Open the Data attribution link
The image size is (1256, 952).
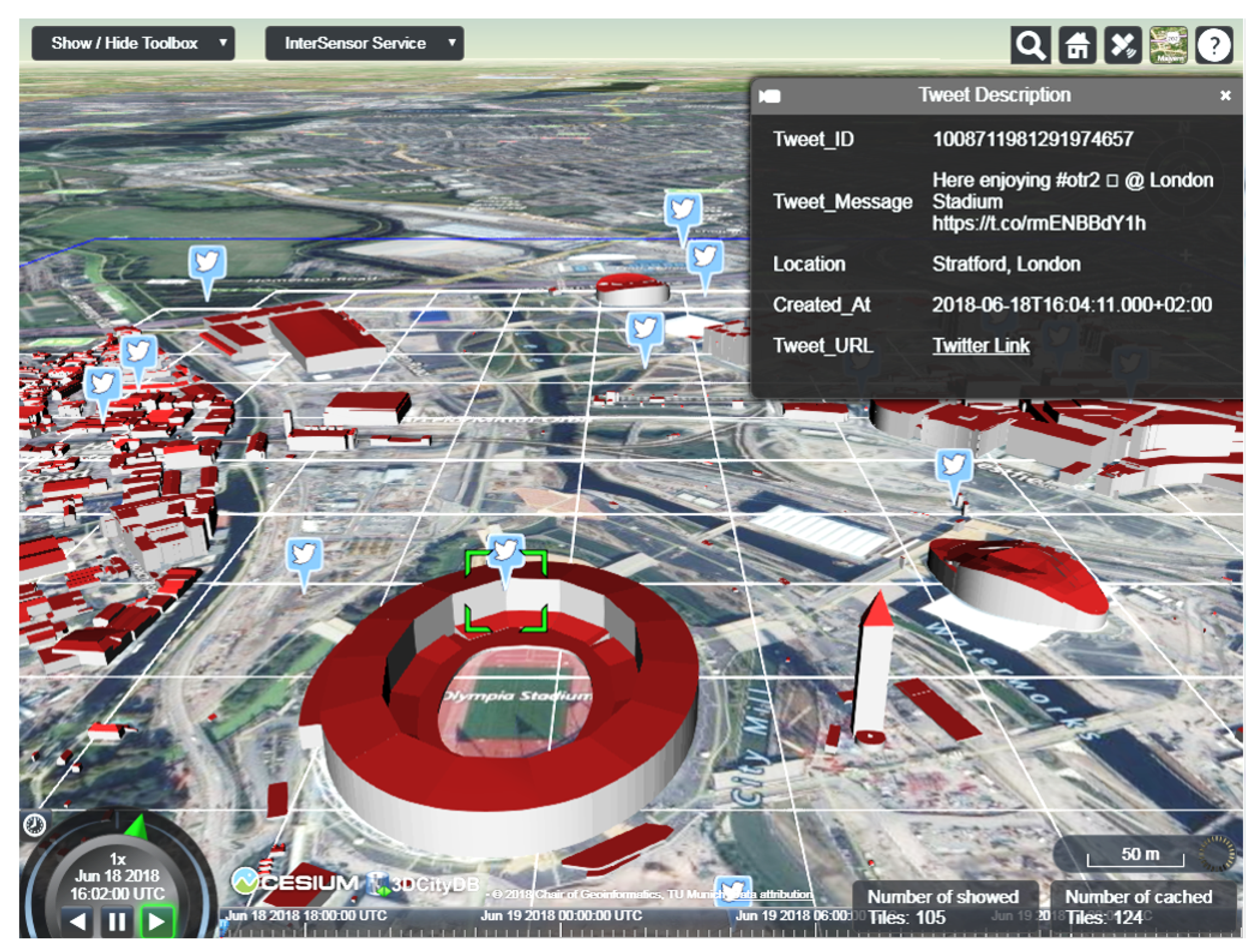point(772,894)
